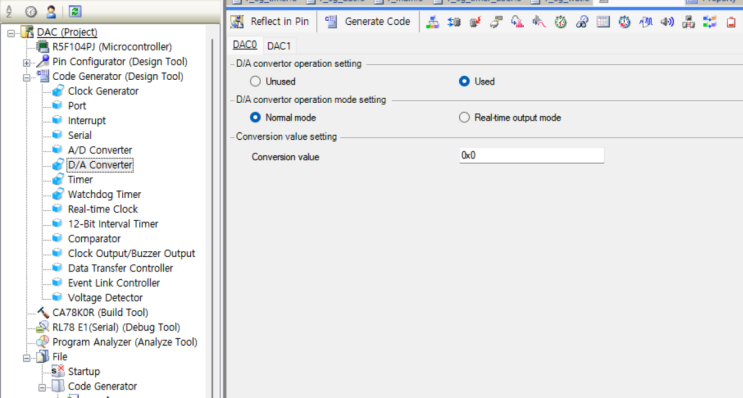Collapse the Code Generator folder under File
The width and height of the screenshot is (743, 398).
coord(42,388)
